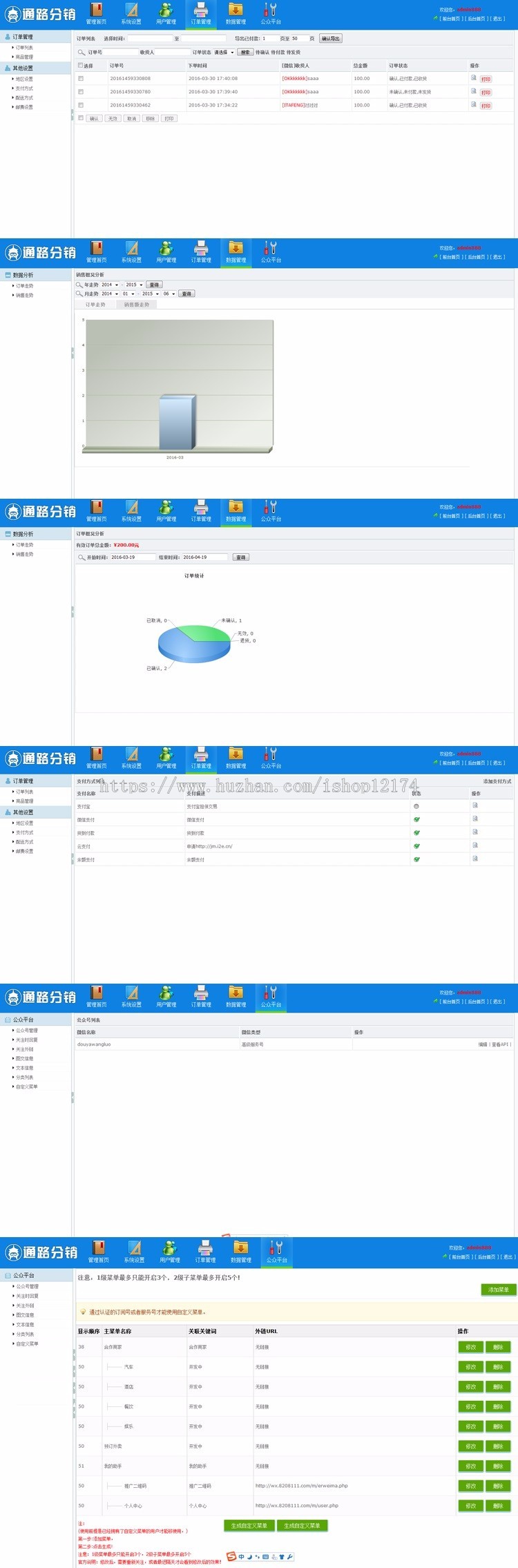Toggle the 选择 select-all checkbox in header
Viewport: 518px width, 1568px height.
81,66
